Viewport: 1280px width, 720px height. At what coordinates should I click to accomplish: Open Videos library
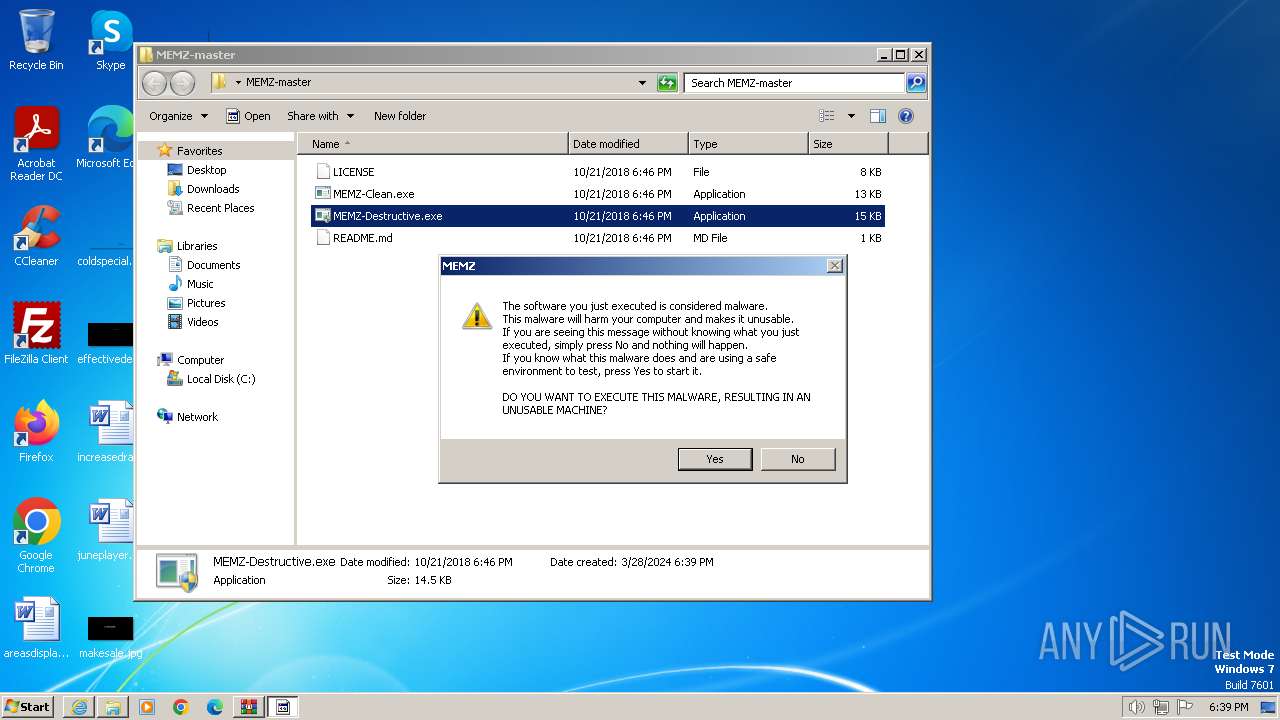202,322
